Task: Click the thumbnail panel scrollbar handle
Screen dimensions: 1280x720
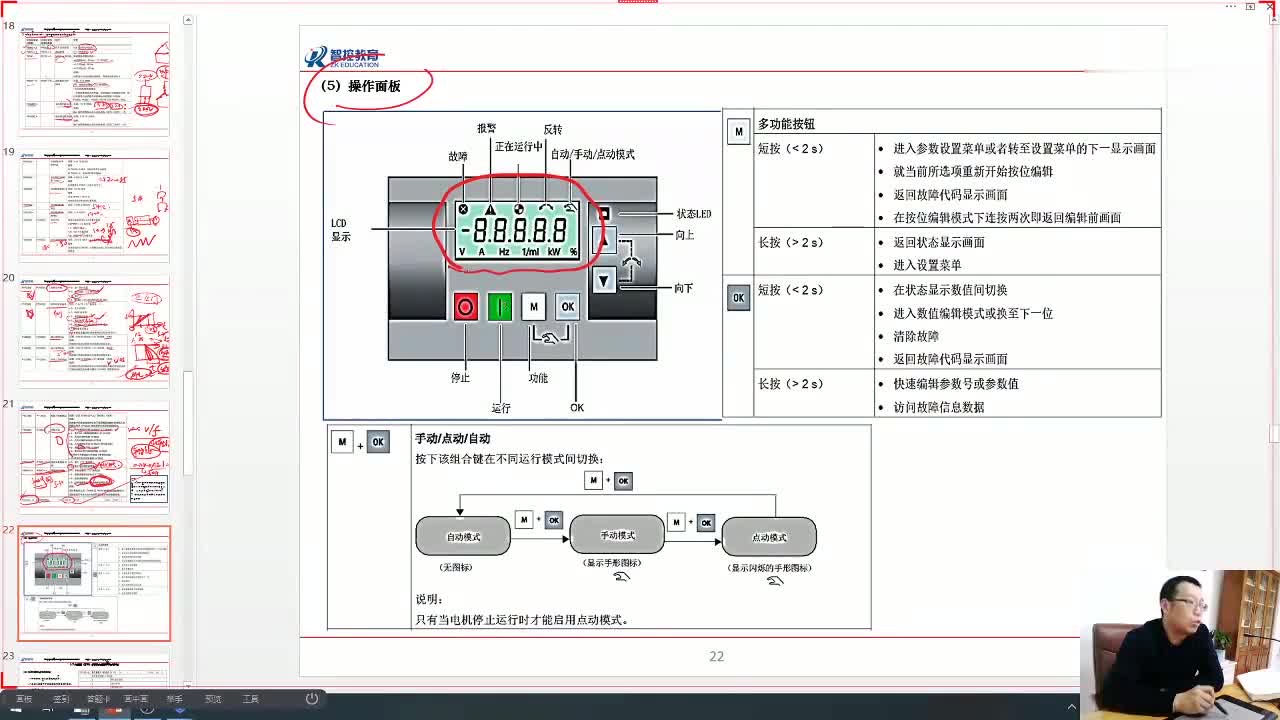Action: [x=186, y=425]
